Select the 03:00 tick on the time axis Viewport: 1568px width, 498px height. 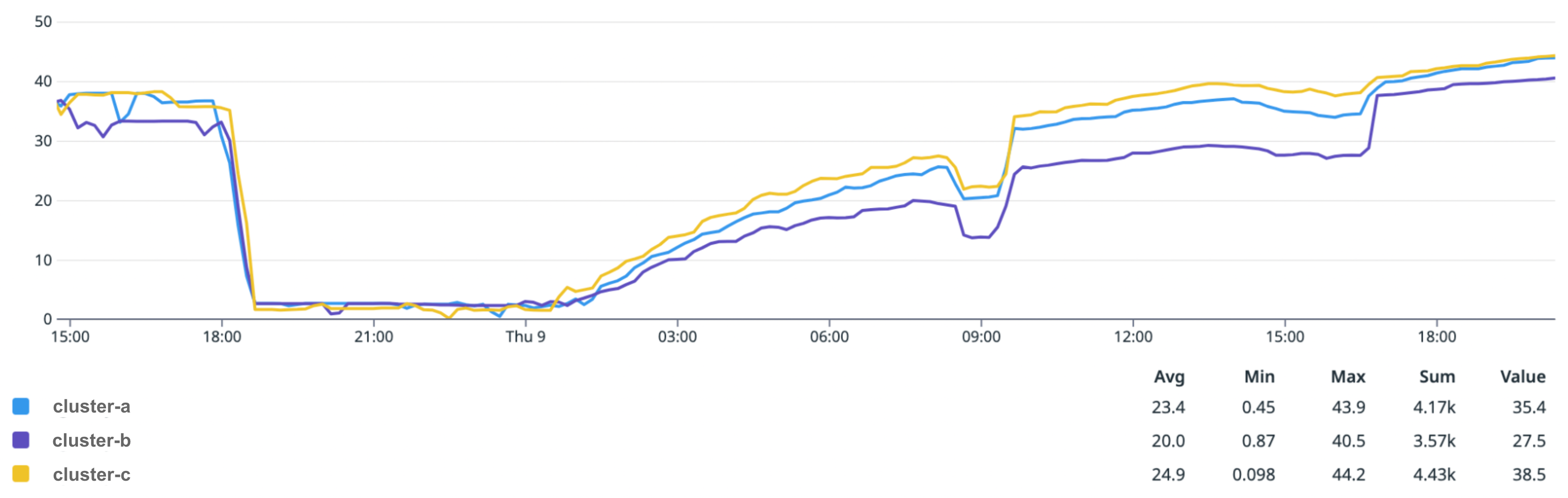[x=677, y=337]
